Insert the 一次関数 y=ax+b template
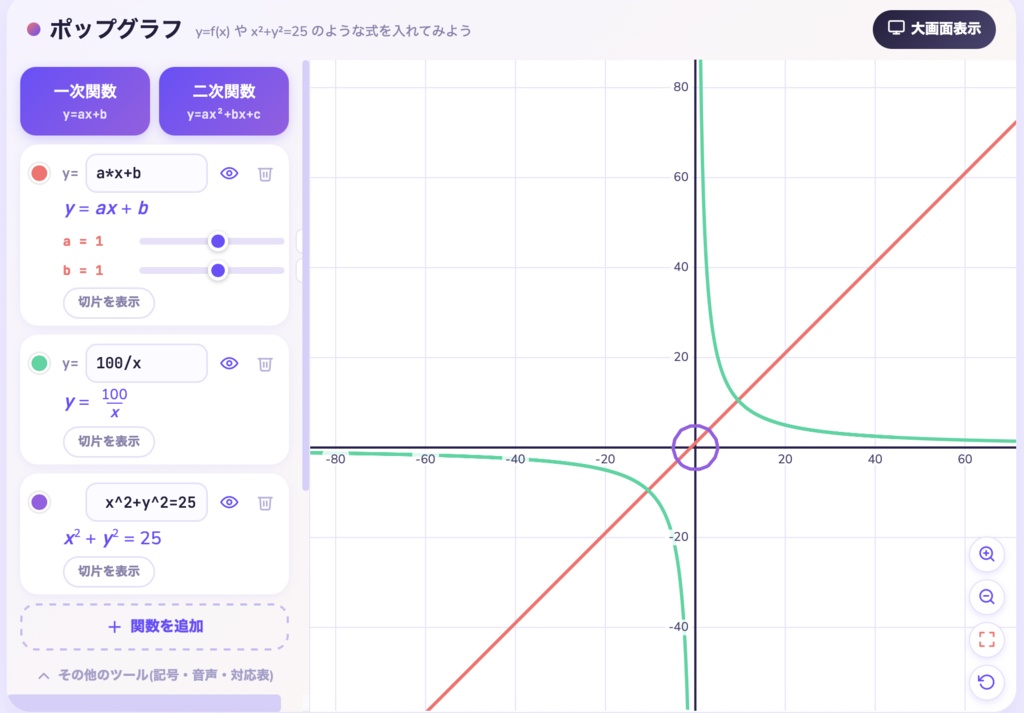 tap(85, 101)
